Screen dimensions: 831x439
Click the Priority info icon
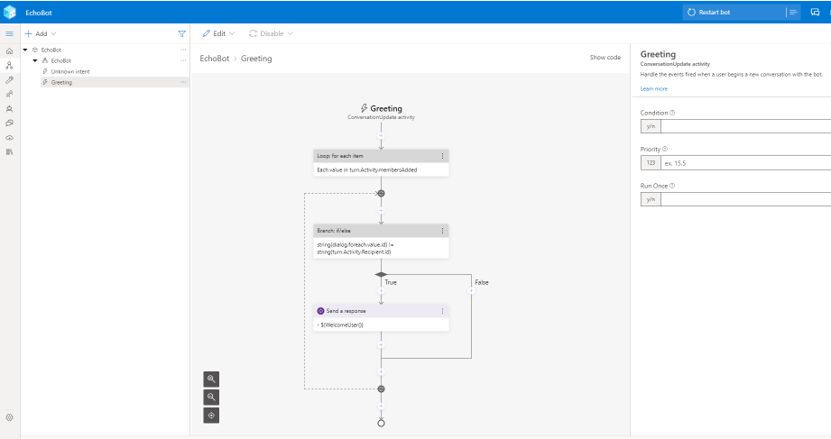pyautogui.click(x=665, y=149)
